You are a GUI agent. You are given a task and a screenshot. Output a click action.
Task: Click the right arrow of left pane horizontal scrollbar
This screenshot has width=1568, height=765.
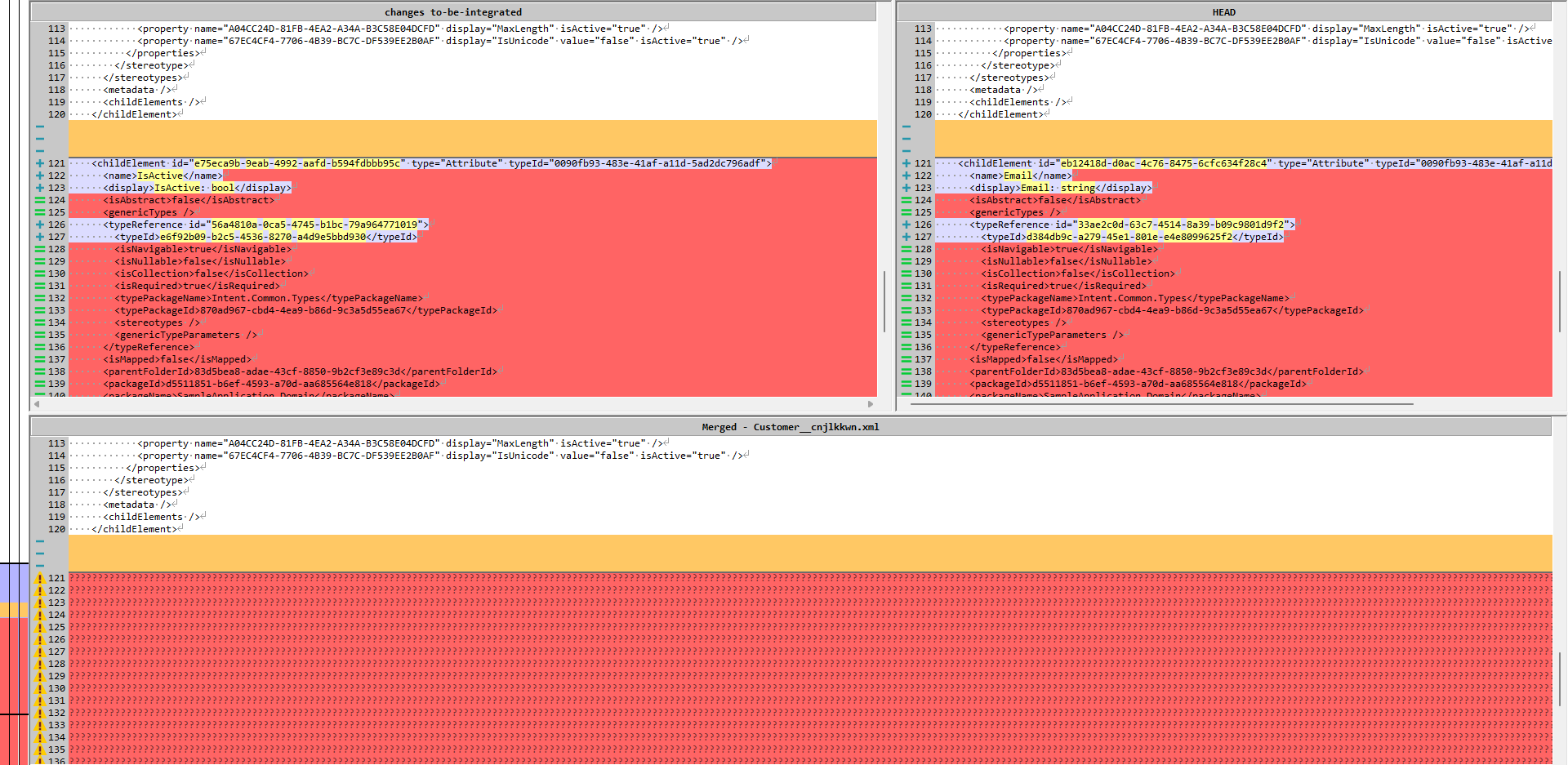pyautogui.click(x=871, y=403)
